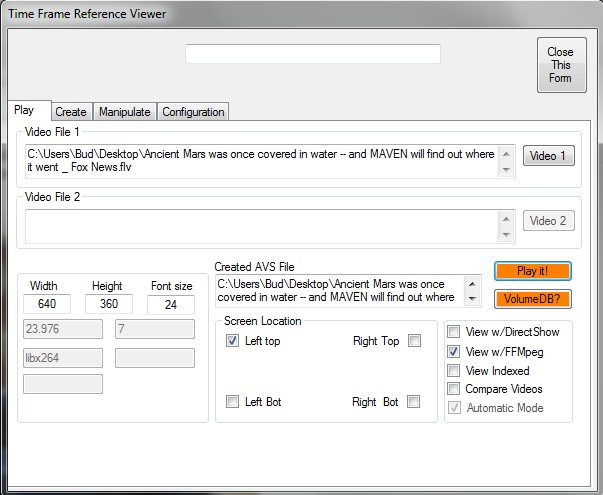
Task: Click the Video 1 browse button
Action: 548,156
